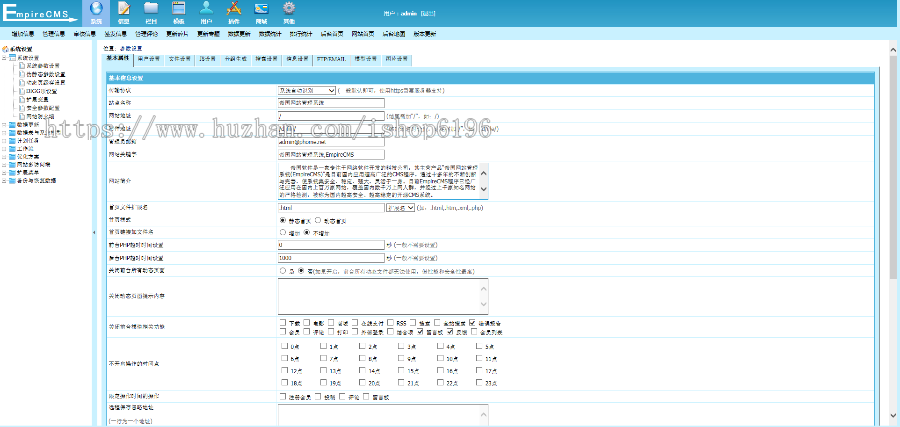Select the 增加 radio for homepage link filename
The width and height of the screenshot is (900, 427).
(x=282, y=233)
